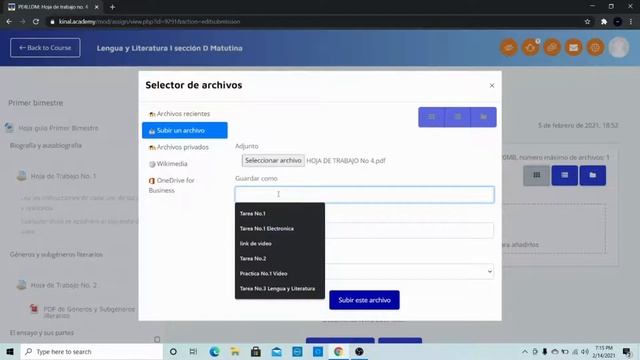The image size is (640, 360).
Task: Click the Back to Course button
Action: tap(45, 48)
